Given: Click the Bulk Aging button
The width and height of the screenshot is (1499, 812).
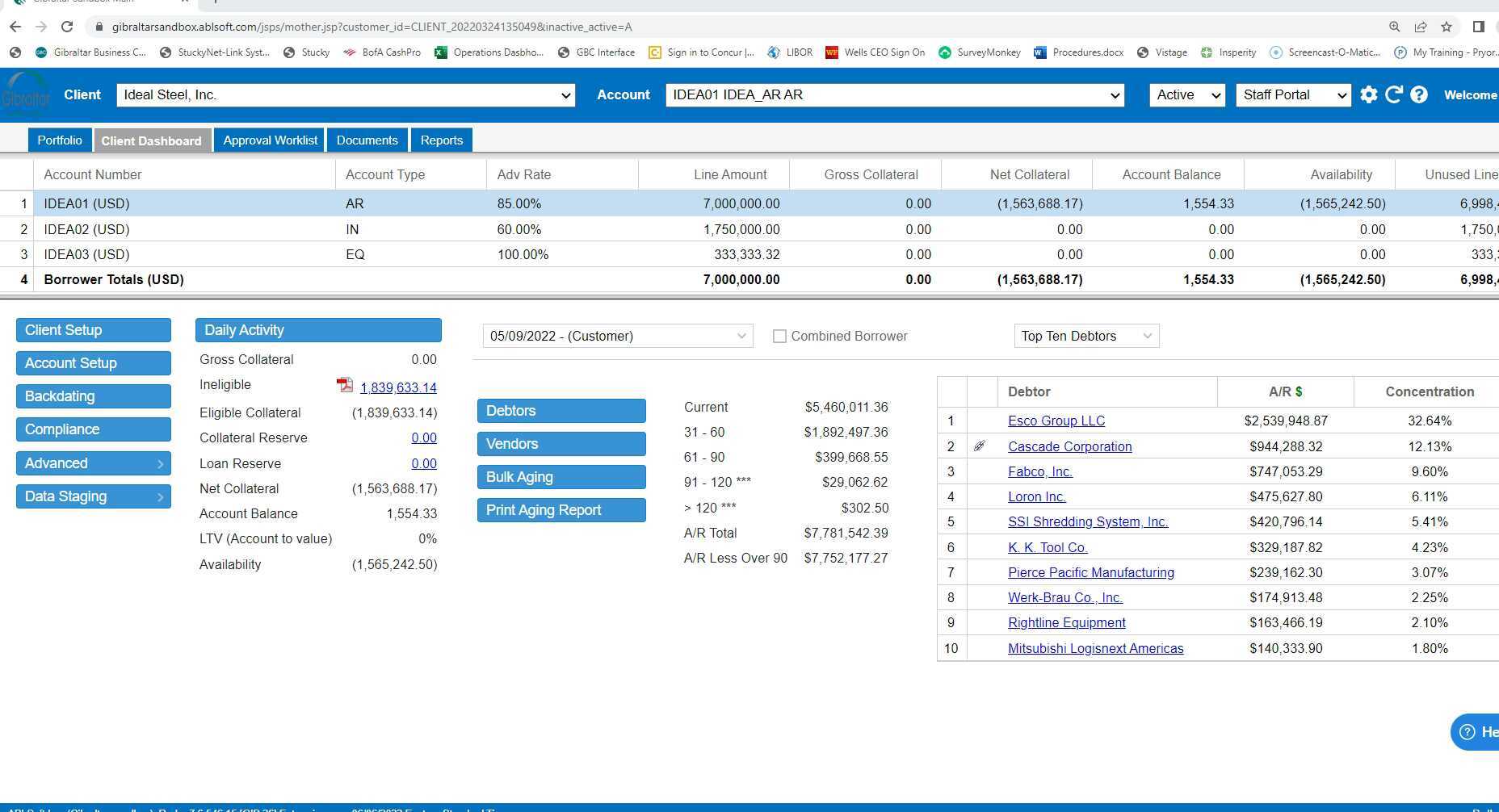Looking at the screenshot, I should coord(561,477).
